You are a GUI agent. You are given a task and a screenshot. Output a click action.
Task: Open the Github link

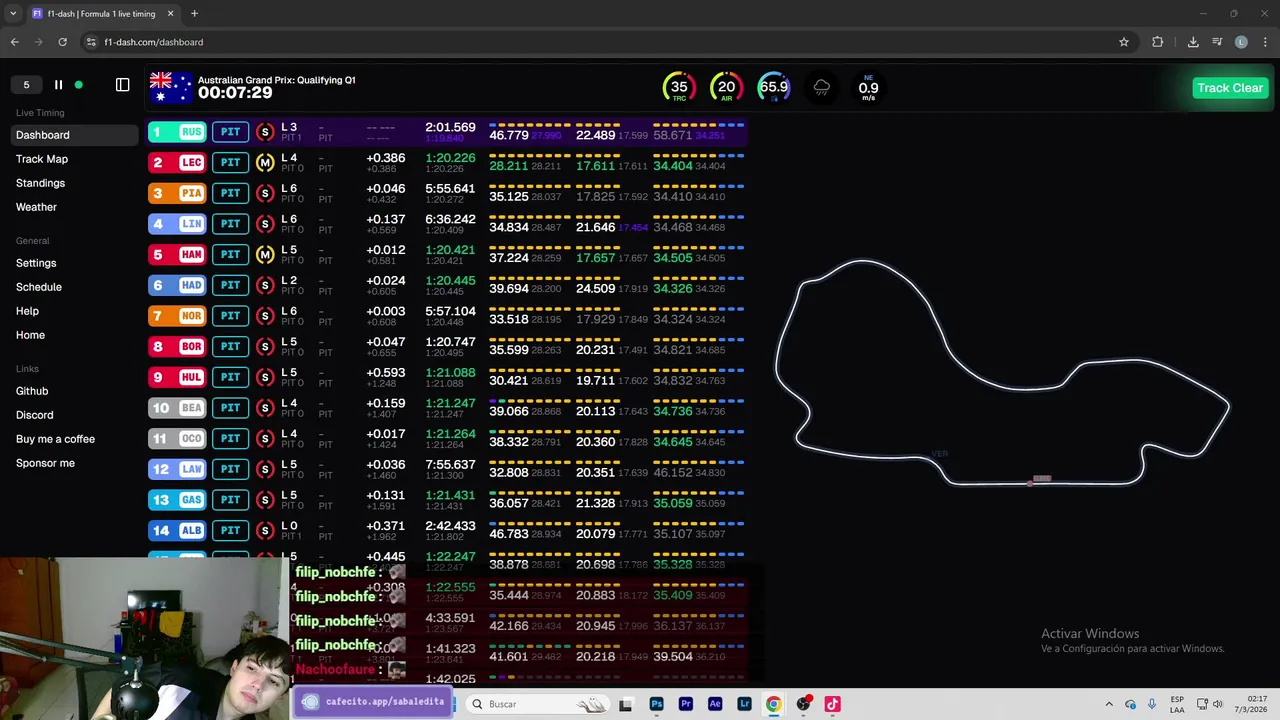pyautogui.click(x=32, y=391)
